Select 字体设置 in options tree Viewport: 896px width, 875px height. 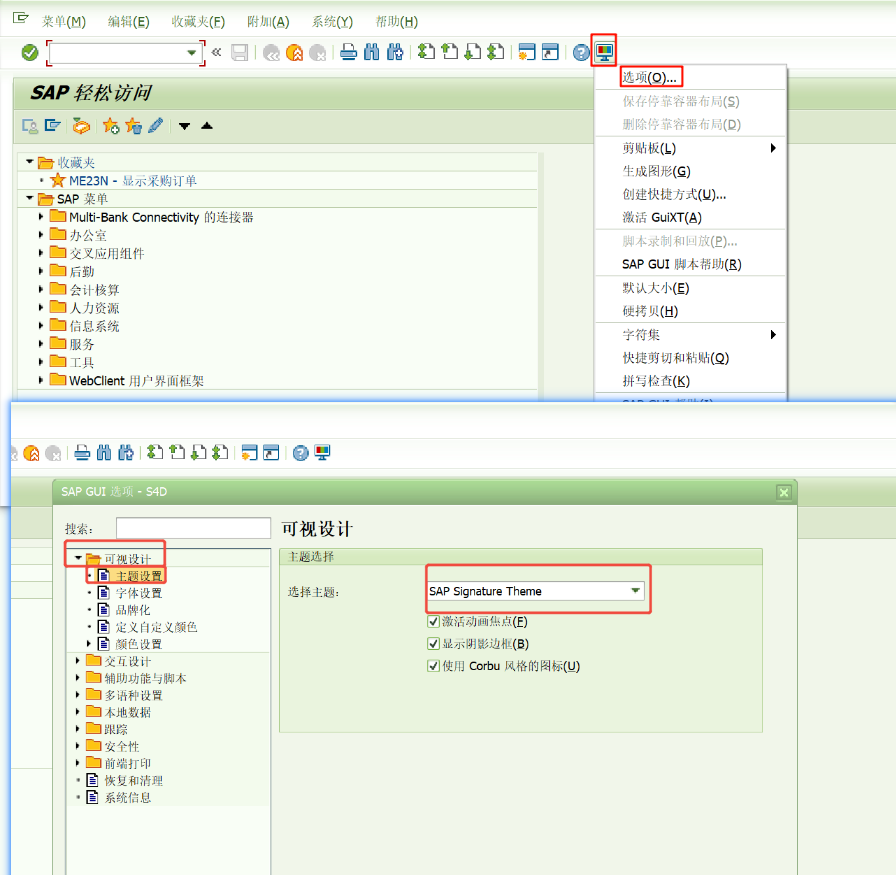click(139, 593)
